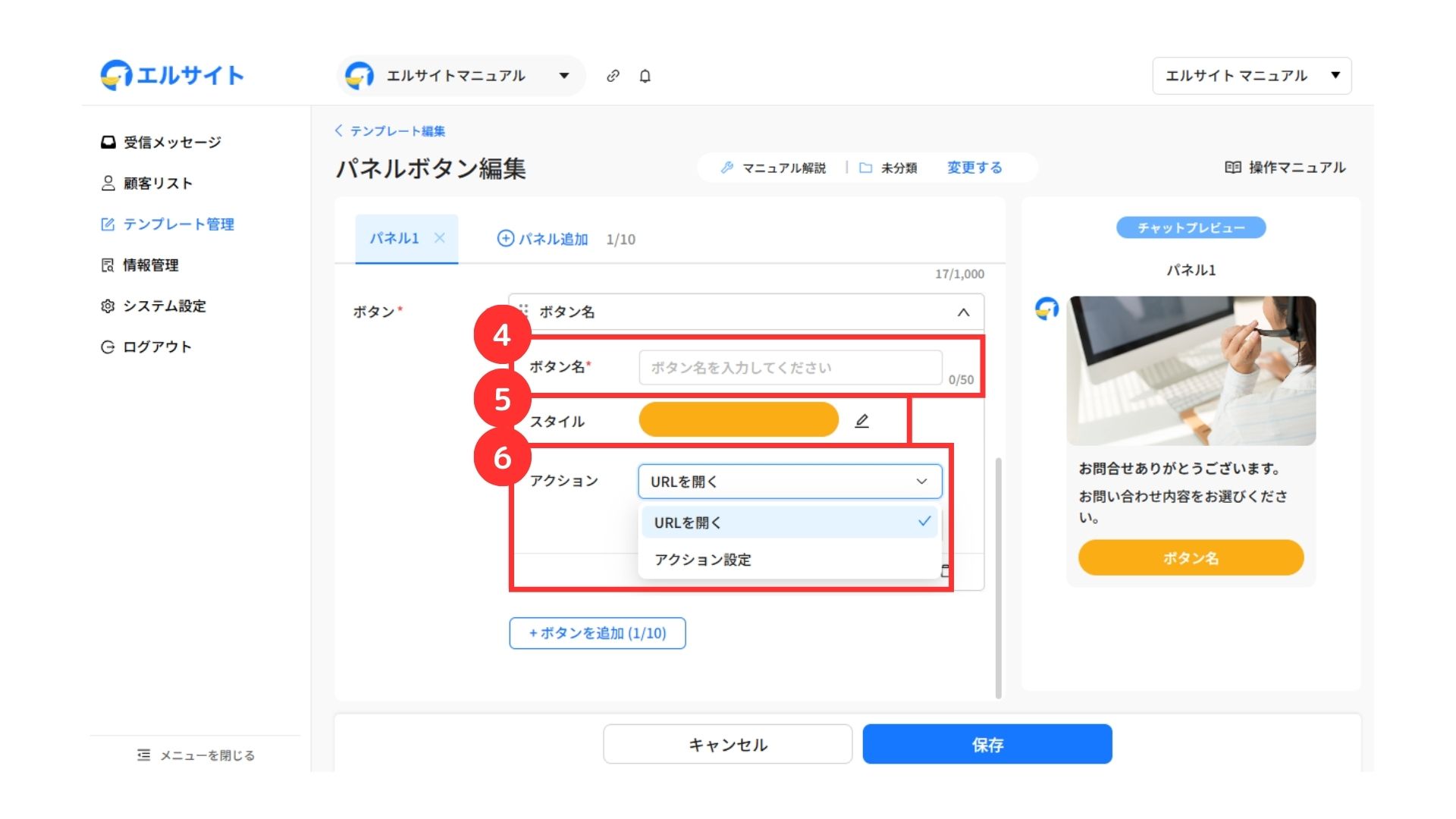
Task: Collapse the ボタン名 section chevron
Action: pyautogui.click(x=963, y=312)
